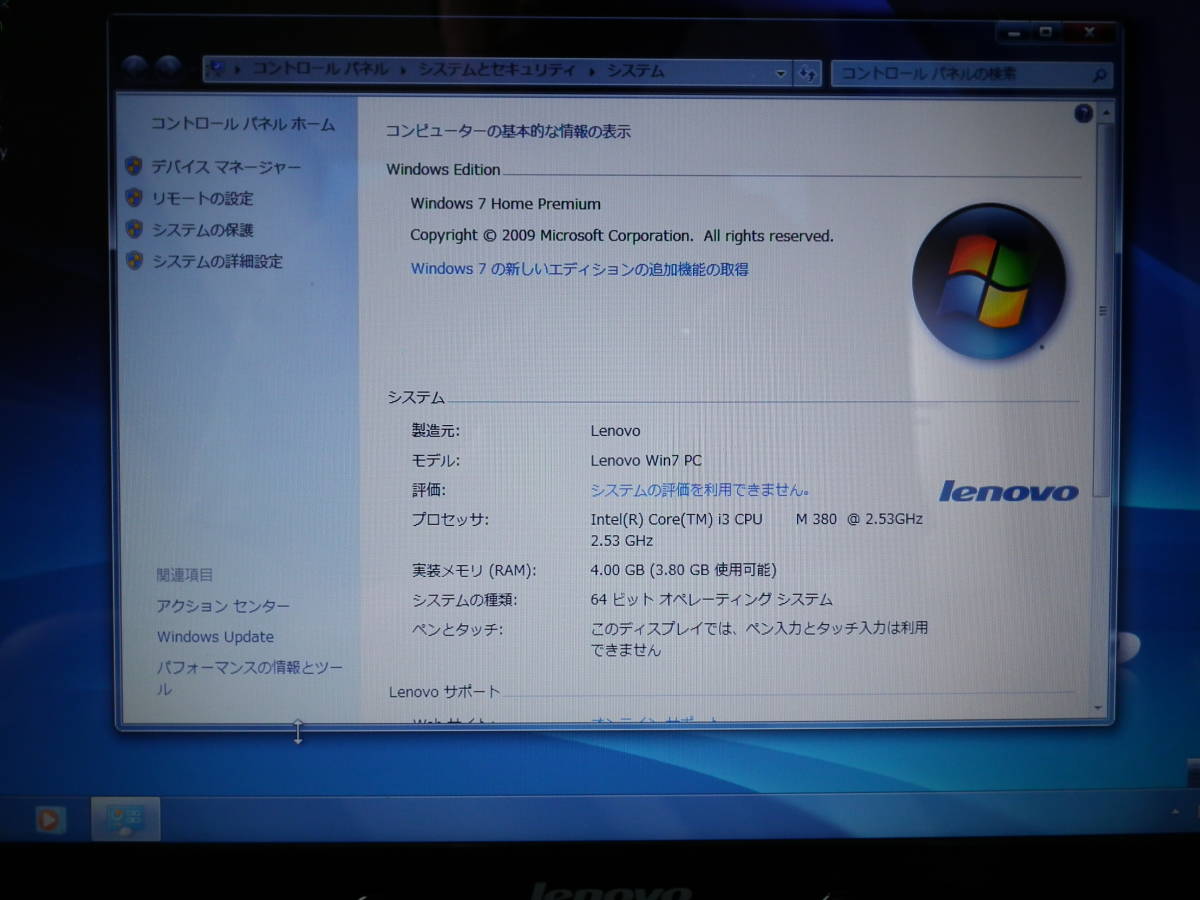This screenshot has height=900, width=1200.
Task: Click the vertical scrollbar thumb
Action: (1101, 312)
